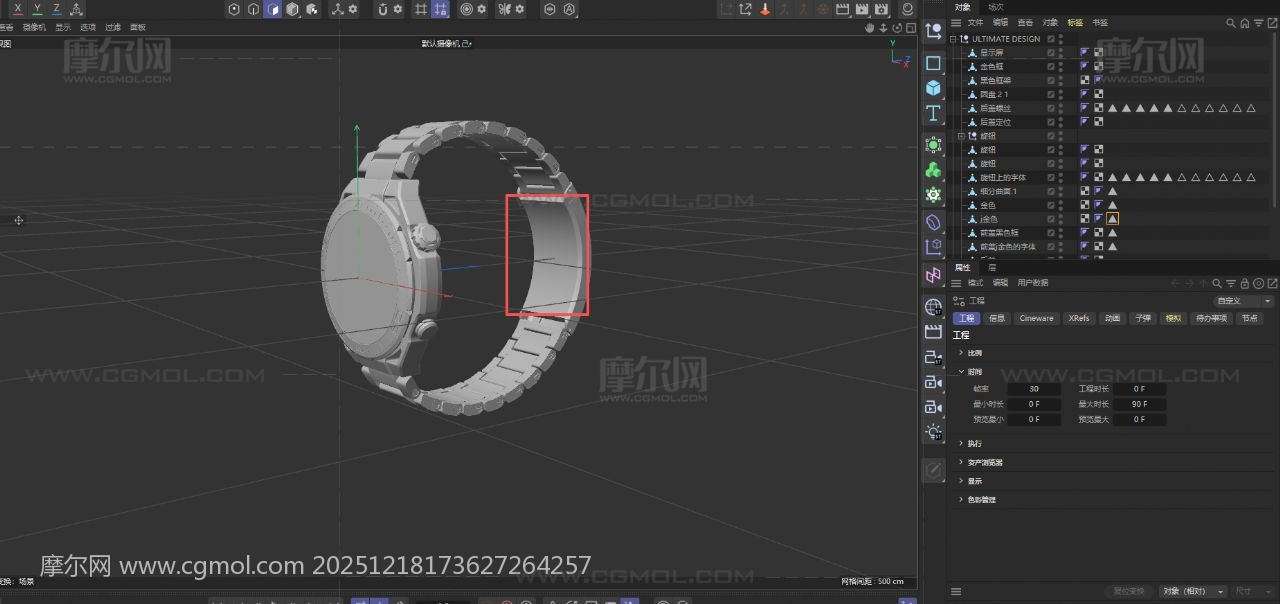
Task: Select the Cube primitive tool
Action: 933,88
